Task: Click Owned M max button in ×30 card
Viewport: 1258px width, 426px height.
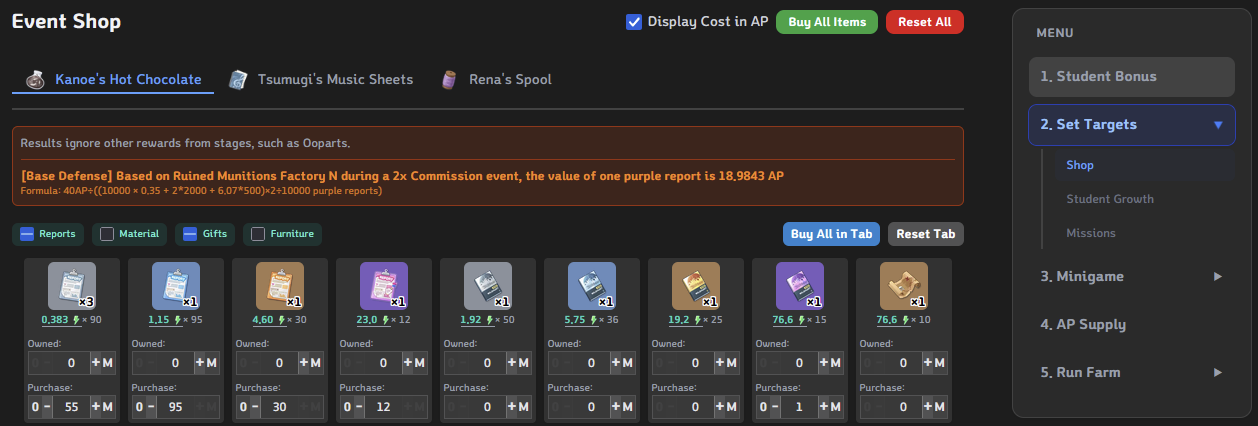Action: click(316, 363)
